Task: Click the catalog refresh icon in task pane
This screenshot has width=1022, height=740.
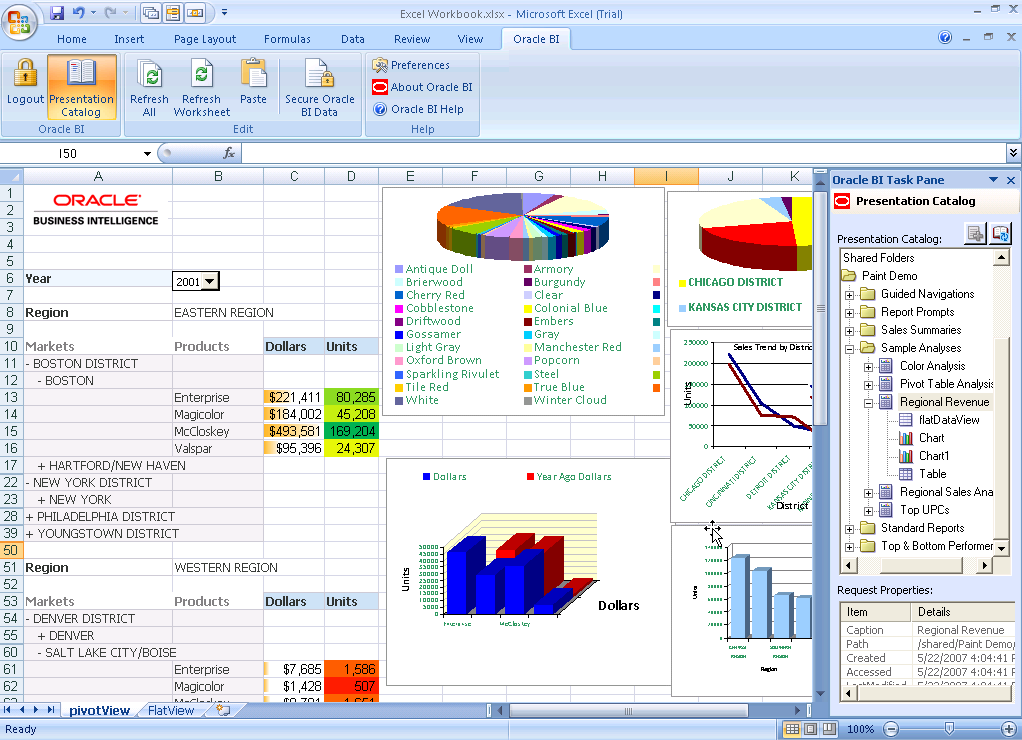Action: (x=1000, y=233)
